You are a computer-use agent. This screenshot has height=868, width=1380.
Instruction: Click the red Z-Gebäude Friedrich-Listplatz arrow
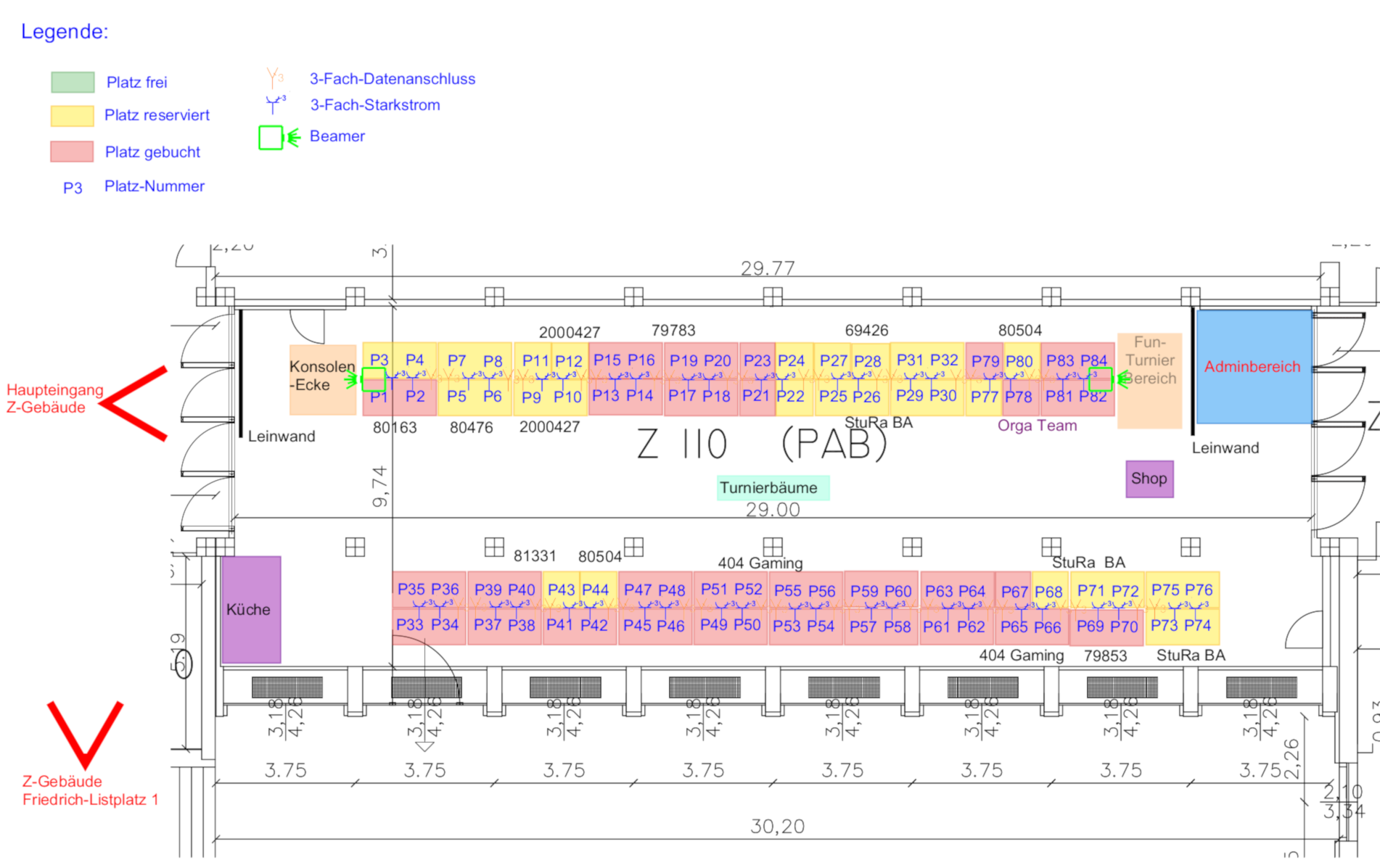click(x=85, y=734)
